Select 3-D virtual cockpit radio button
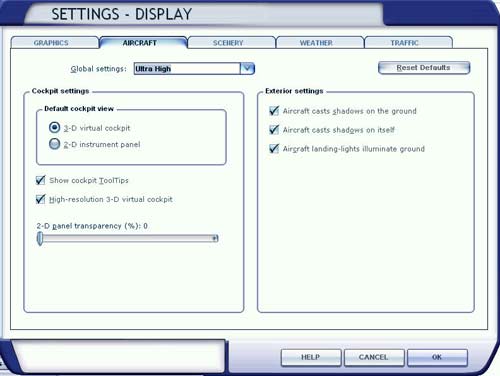Screen dimensions: 500x376 click(54, 127)
